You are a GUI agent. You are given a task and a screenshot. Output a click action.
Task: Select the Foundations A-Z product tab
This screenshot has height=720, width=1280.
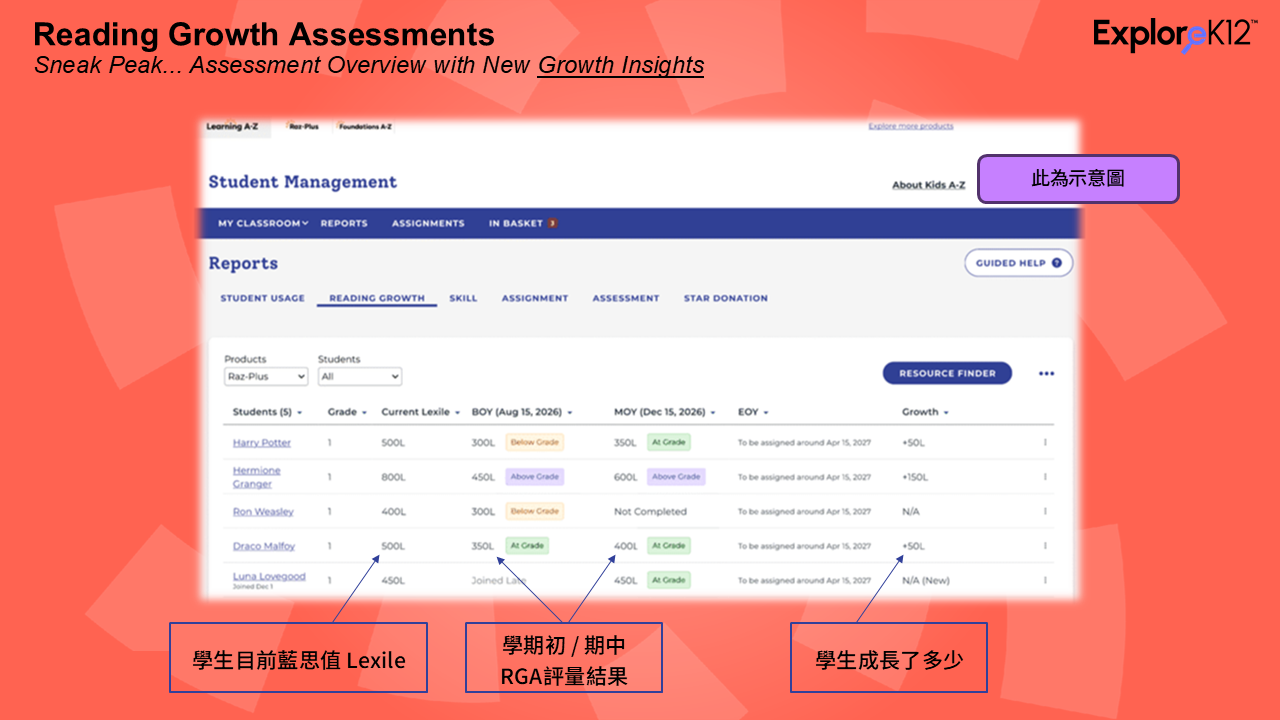365,127
